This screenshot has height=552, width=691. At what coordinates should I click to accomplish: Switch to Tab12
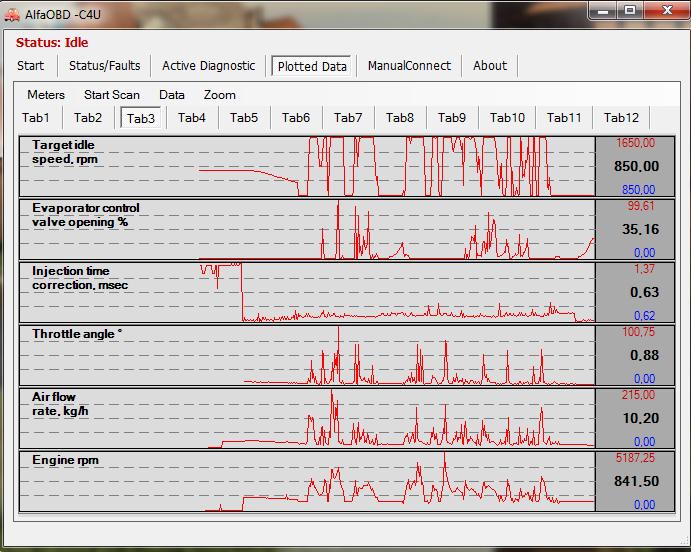point(621,118)
